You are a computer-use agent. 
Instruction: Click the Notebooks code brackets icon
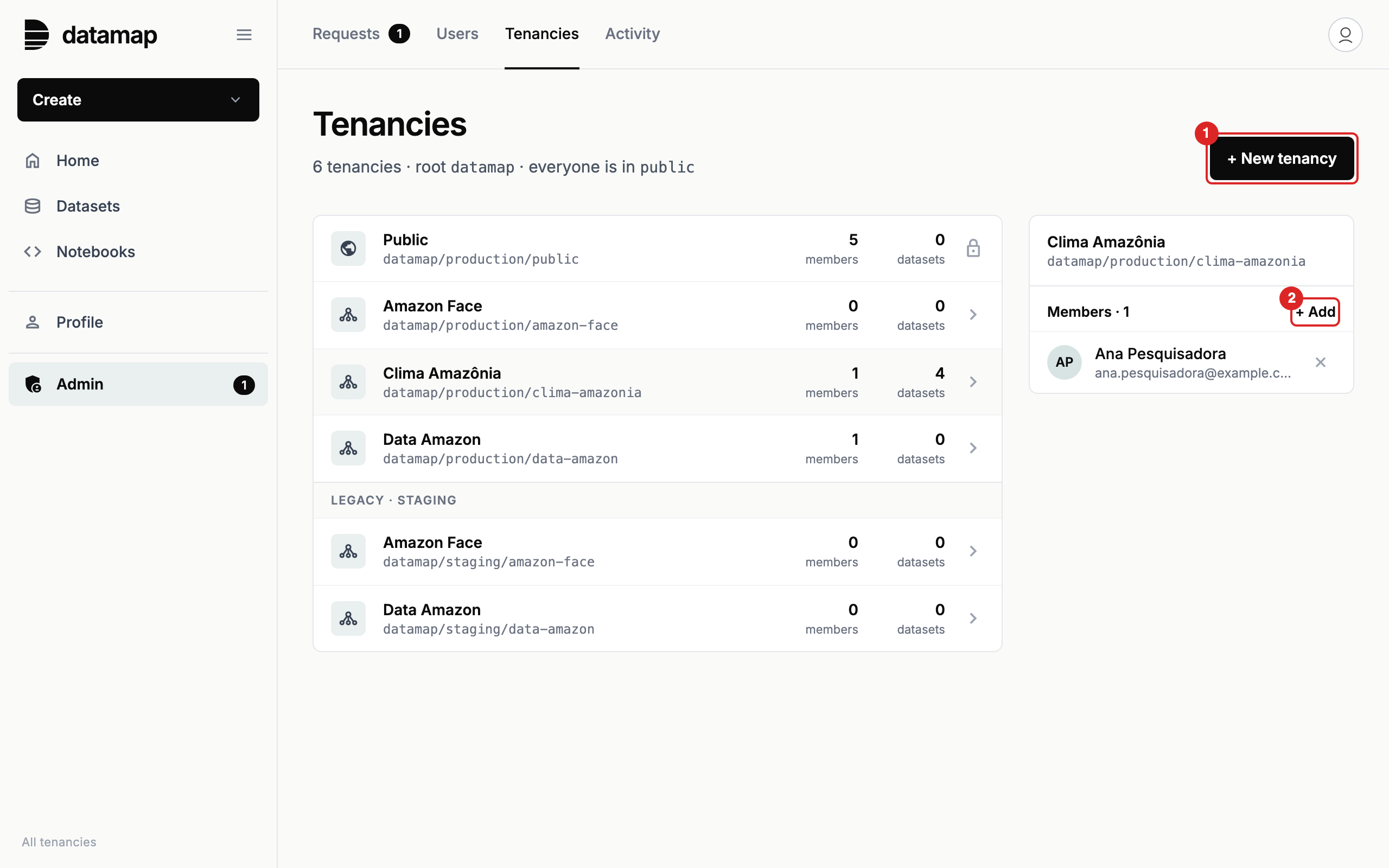pyautogui.click(x=33, y=251)
